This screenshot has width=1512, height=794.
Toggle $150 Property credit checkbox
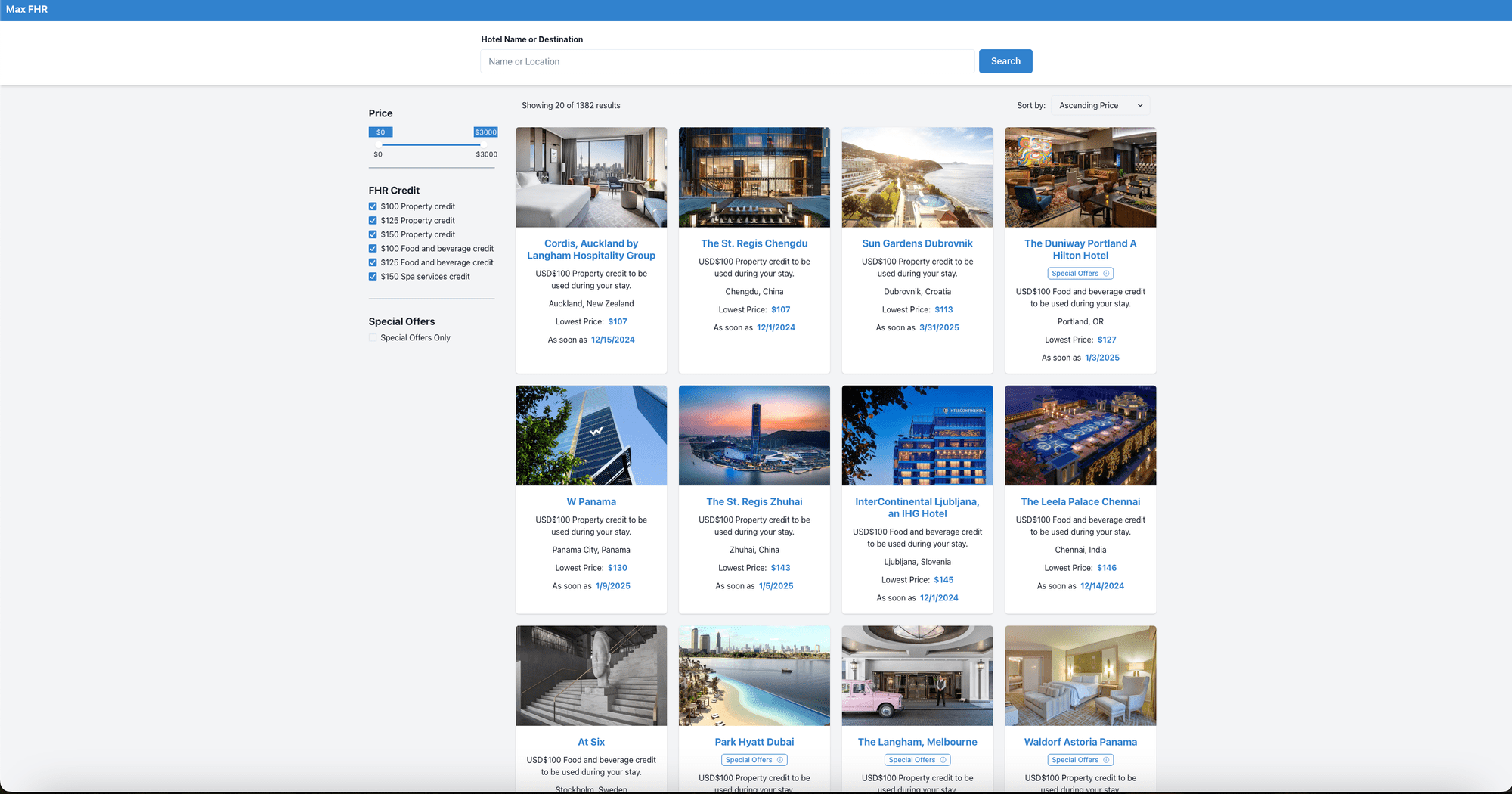coord(373,234)
